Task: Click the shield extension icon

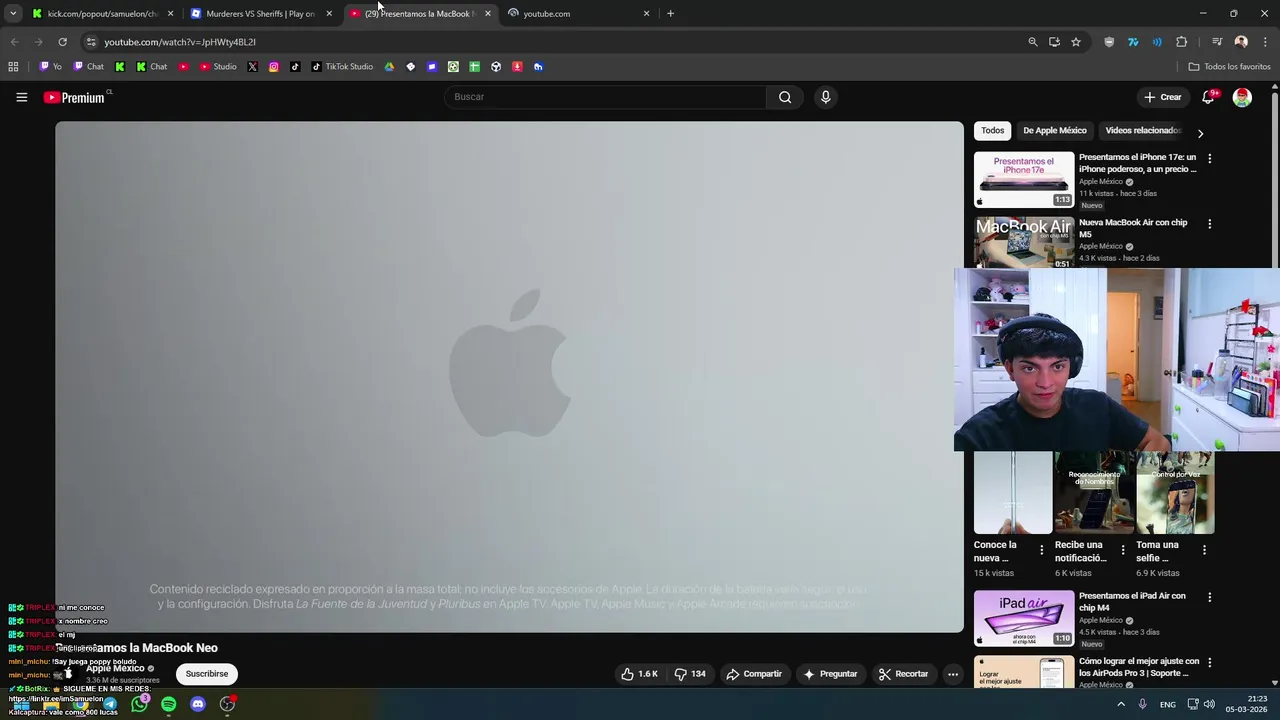Action: pyautogui.click(x=1109, y=42)
